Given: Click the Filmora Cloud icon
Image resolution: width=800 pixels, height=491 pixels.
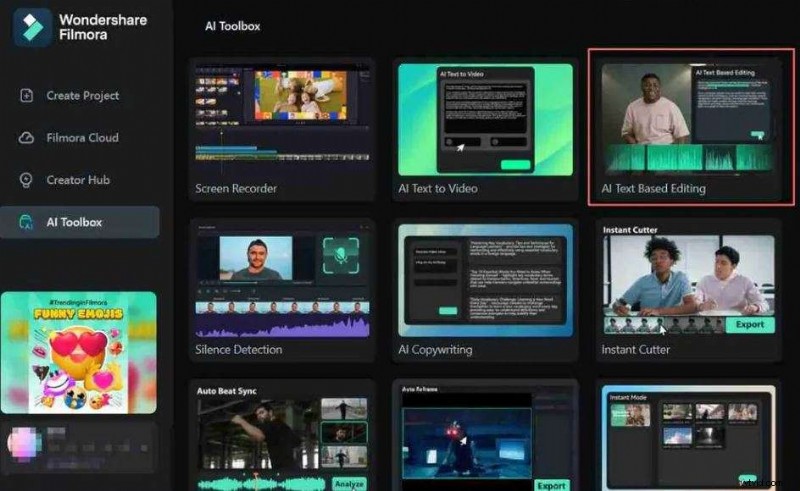Looking at the screenshot, I should (x=27, y=138).
